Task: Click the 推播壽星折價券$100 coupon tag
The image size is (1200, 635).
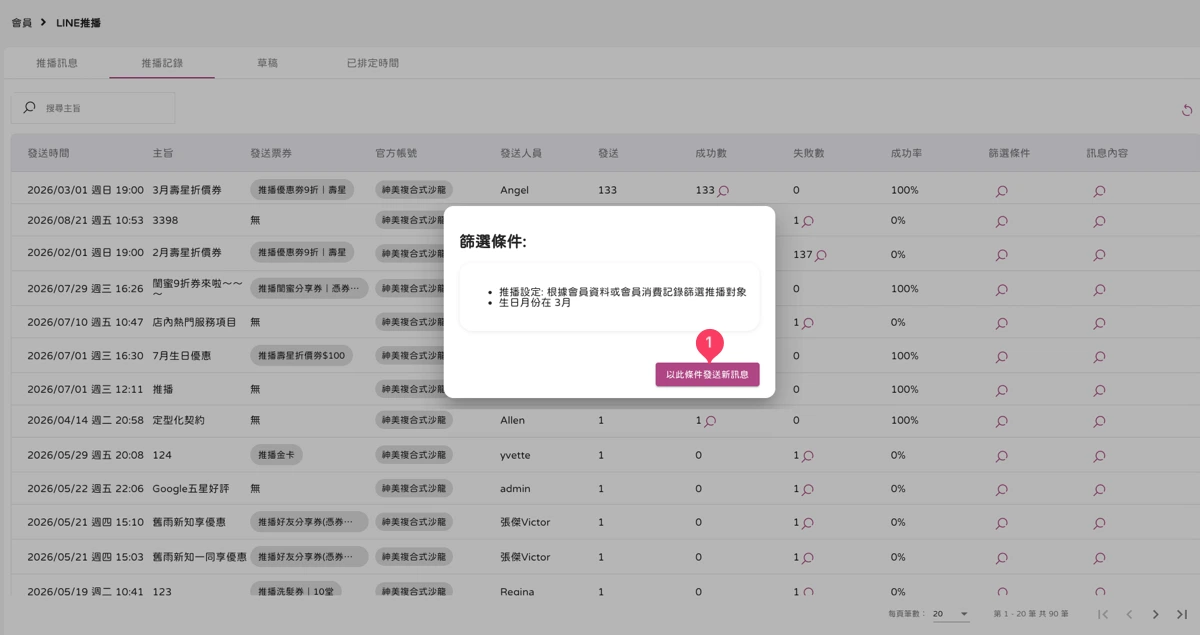Action: [301, 356]
